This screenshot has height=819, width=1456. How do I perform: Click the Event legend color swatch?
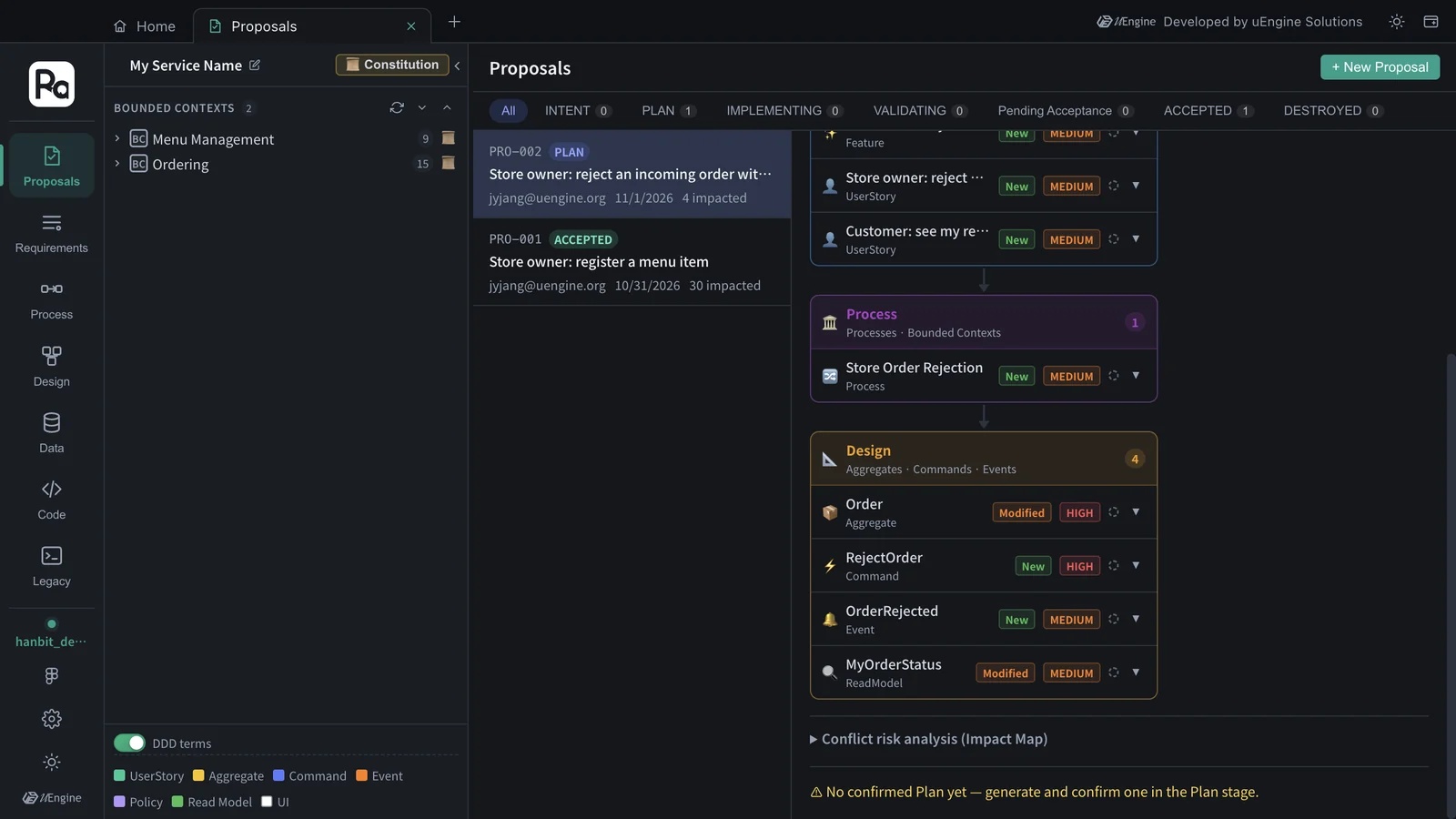click(361, 775)
